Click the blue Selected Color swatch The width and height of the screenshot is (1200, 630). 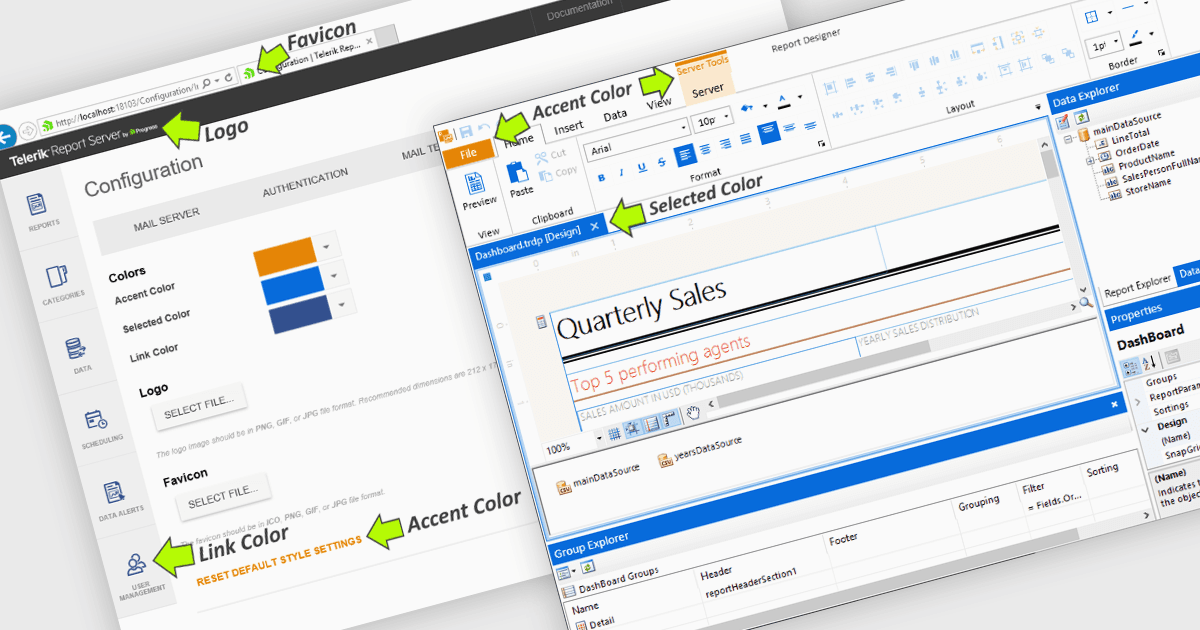pos(292,287)
